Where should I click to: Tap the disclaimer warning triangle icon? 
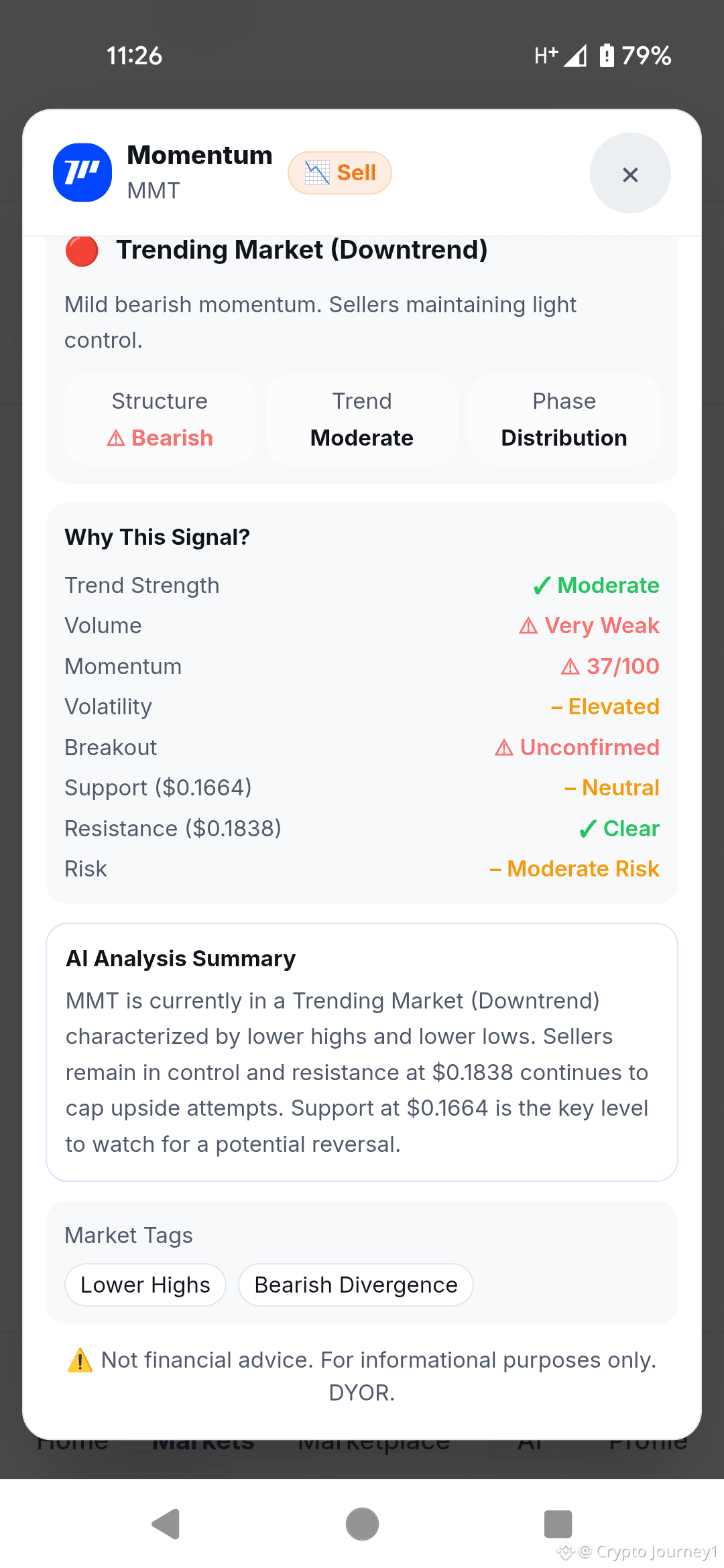tap(80, 1360)
